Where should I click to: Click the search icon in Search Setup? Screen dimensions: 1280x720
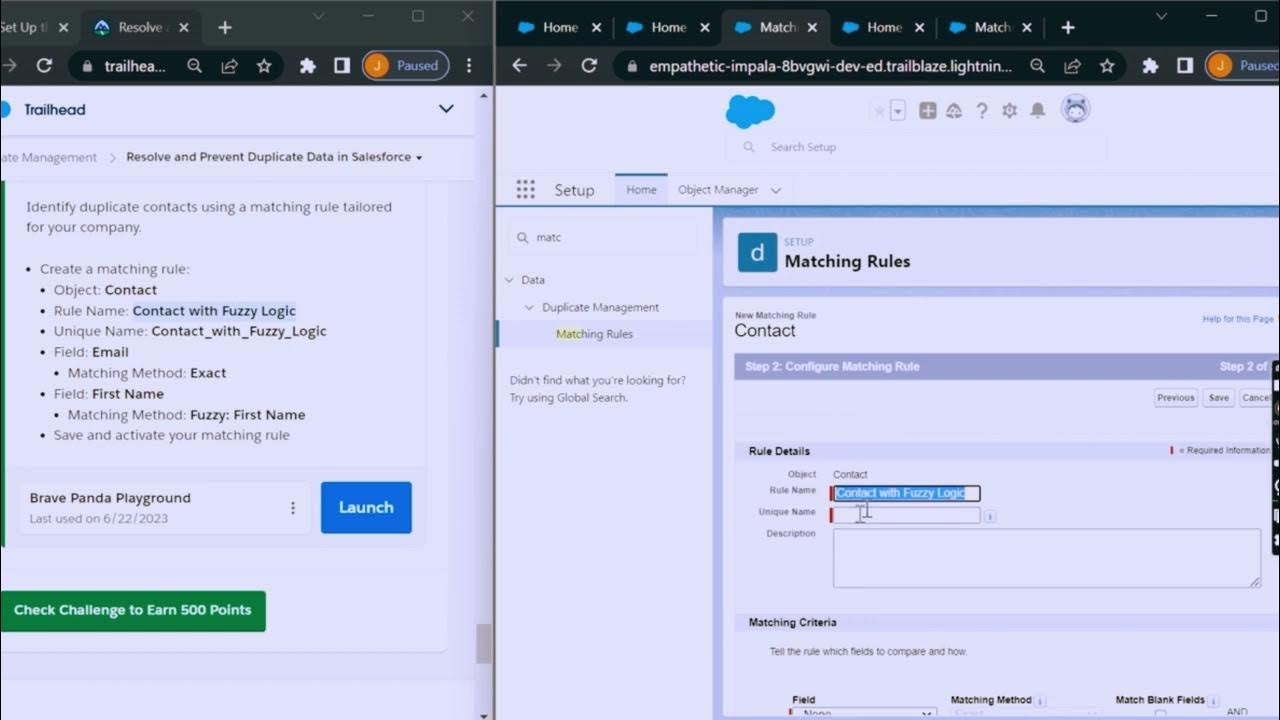pyautogui.click(x=748, y=147)
